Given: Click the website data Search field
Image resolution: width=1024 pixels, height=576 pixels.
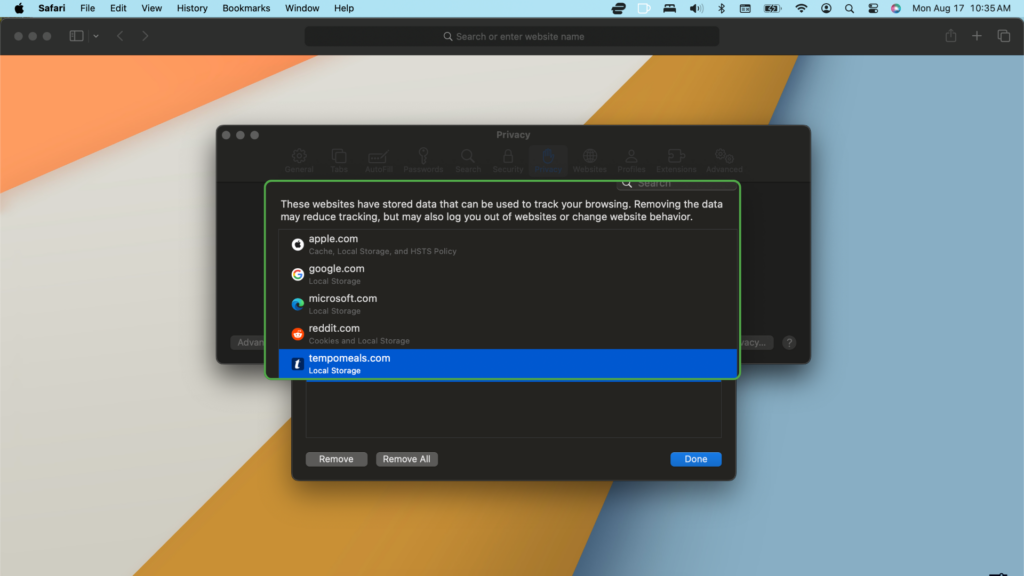Looking at the screenshot, I should [x=677, y=184].
